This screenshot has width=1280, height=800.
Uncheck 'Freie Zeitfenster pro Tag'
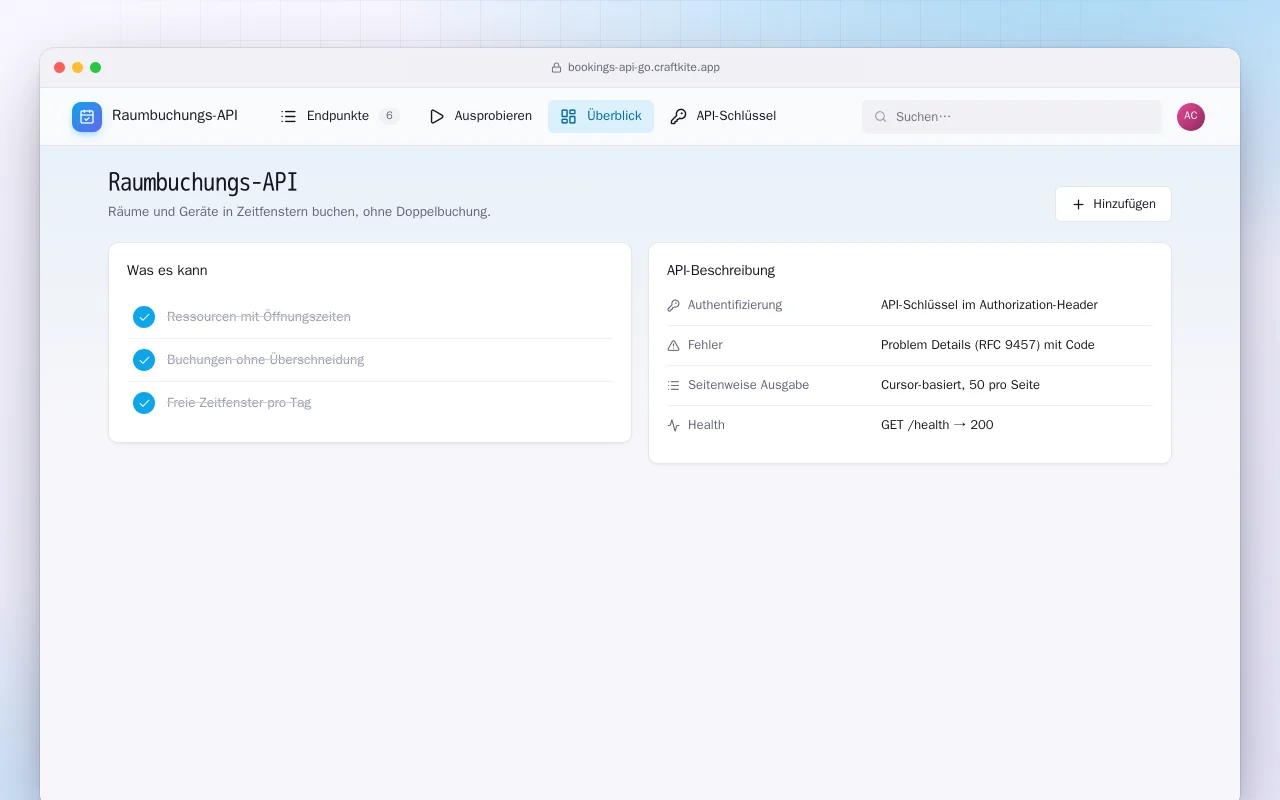pyautogui.click(x=144, y=403)
